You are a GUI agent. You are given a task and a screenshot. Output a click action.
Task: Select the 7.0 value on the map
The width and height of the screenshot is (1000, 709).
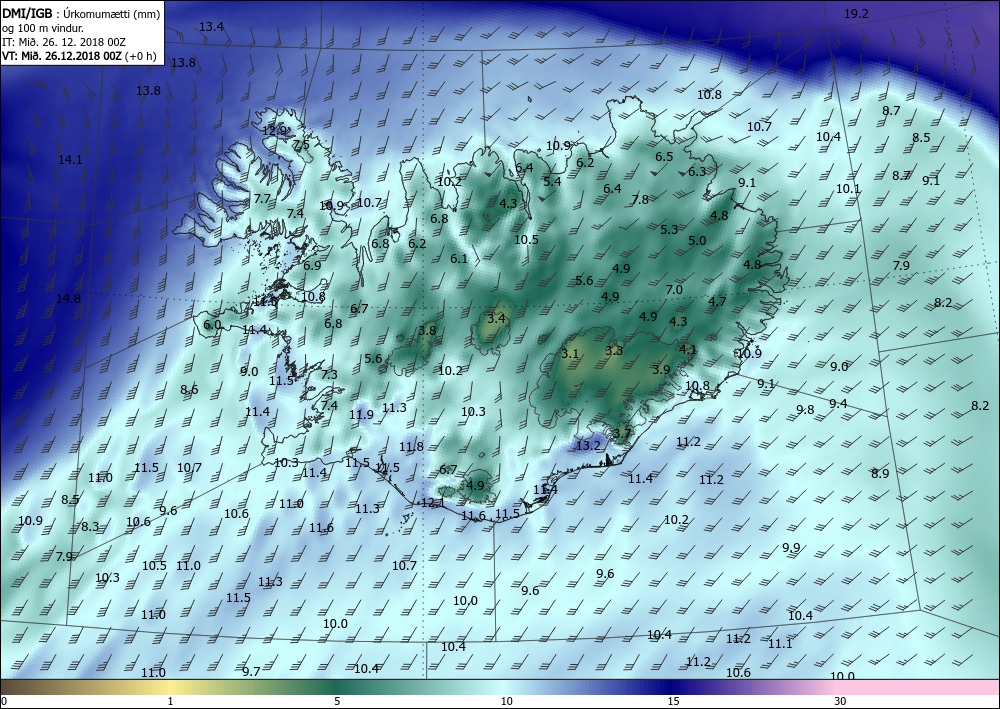tap(674, 289)
